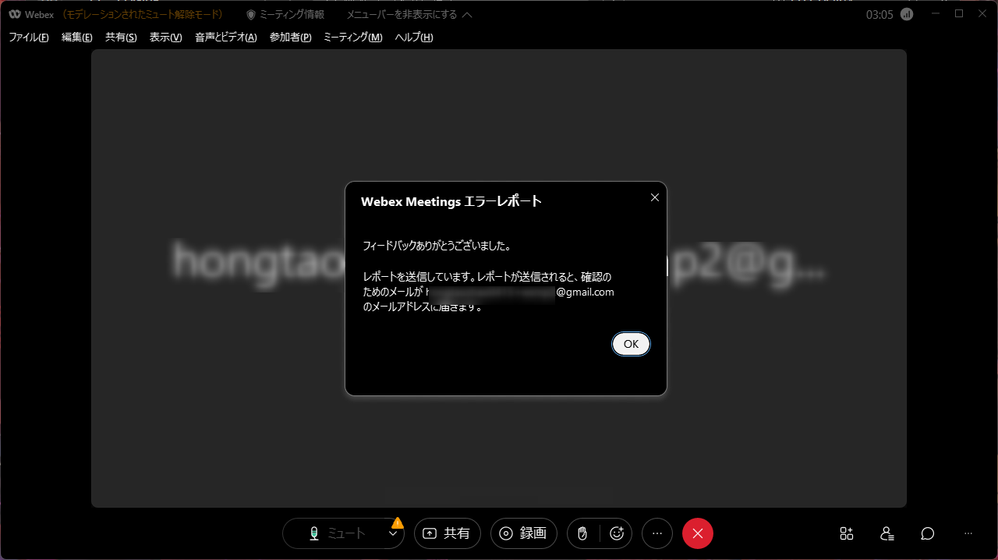Open the chat panel icon

point(927,533)
